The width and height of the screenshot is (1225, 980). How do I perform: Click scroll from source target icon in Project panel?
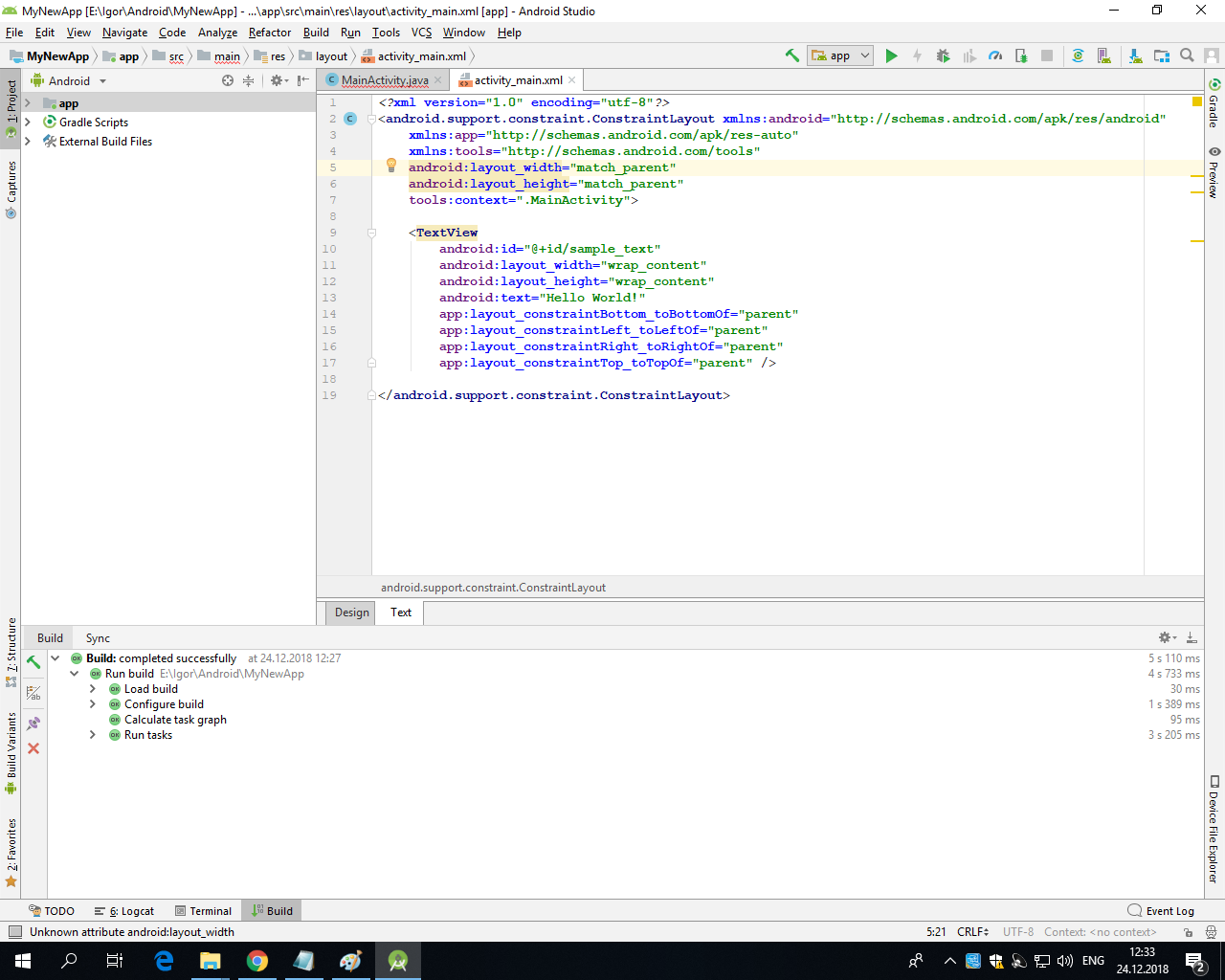[x=228, y=80]
